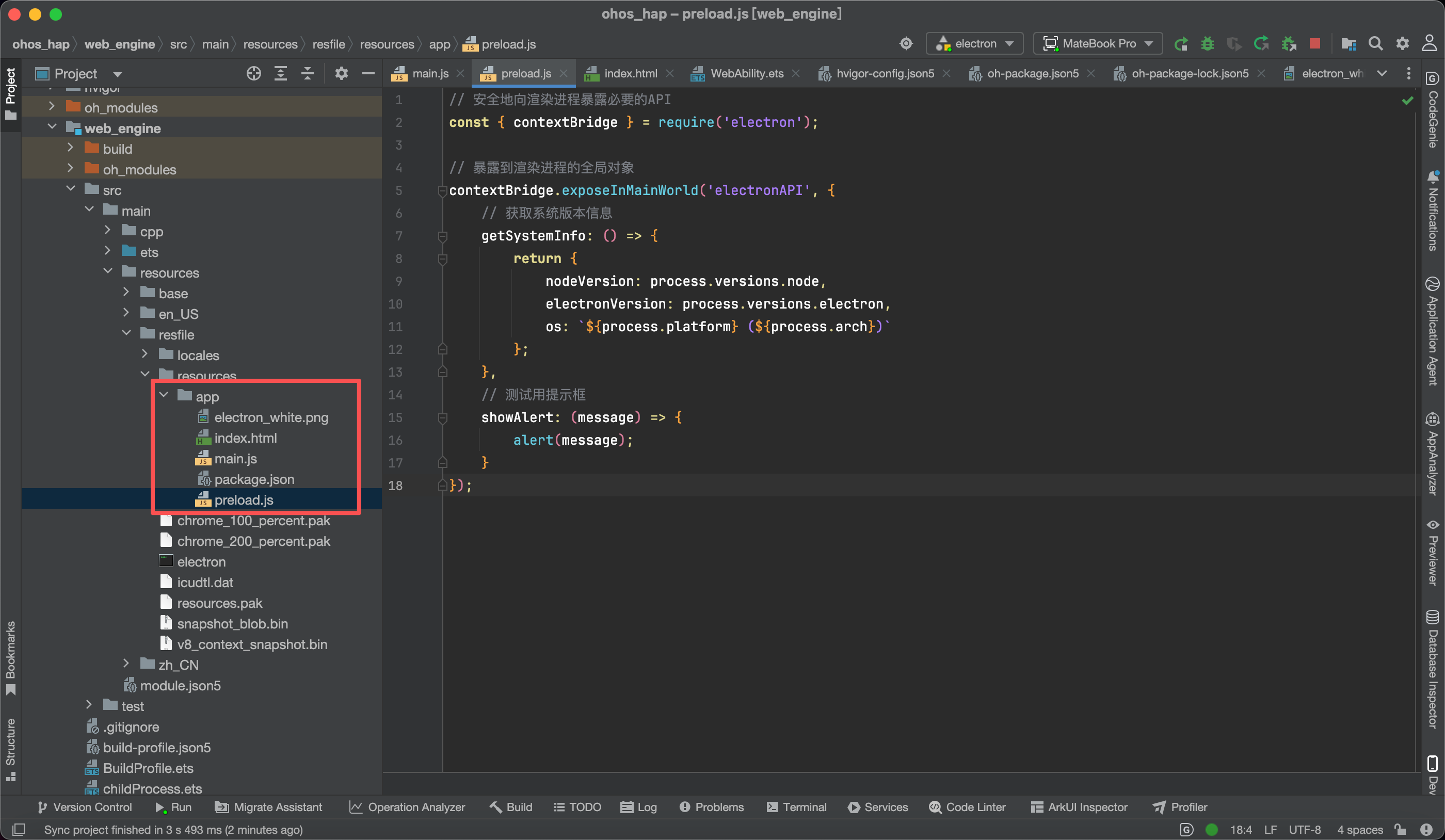Viewport: 1445px width, 840px height.
Task: Open Search Everywhere magnifier icon
Action: click(1375, 43)
